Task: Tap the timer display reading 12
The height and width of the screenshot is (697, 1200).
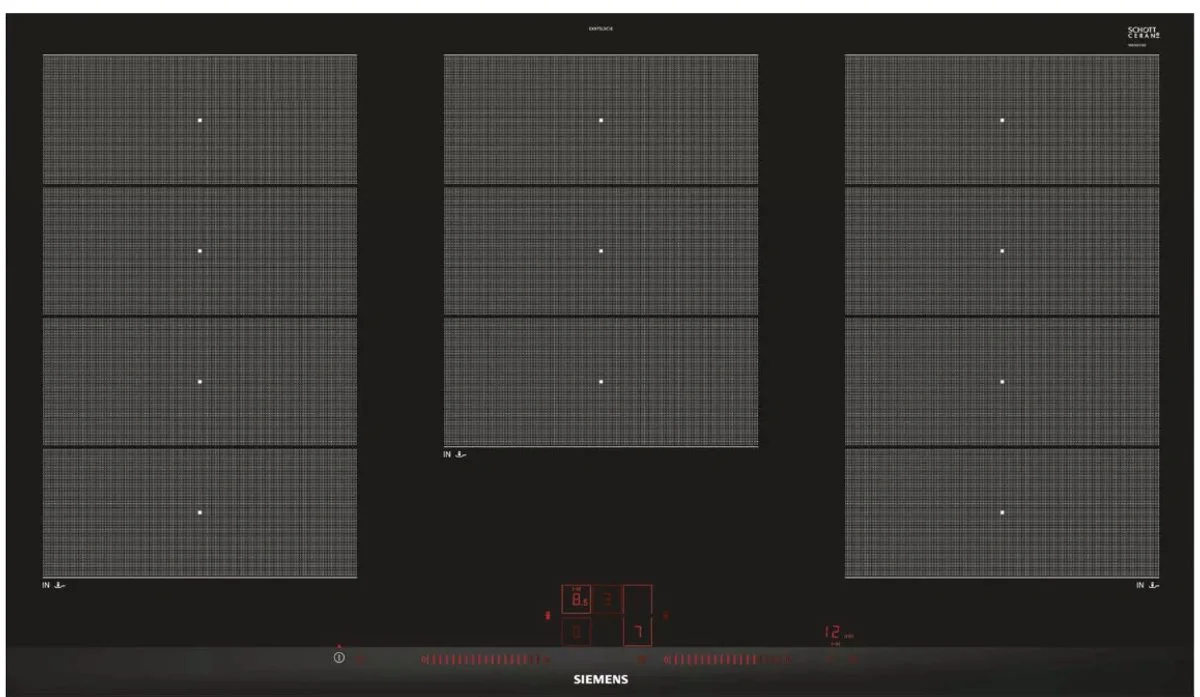Action: click(830, 633)
